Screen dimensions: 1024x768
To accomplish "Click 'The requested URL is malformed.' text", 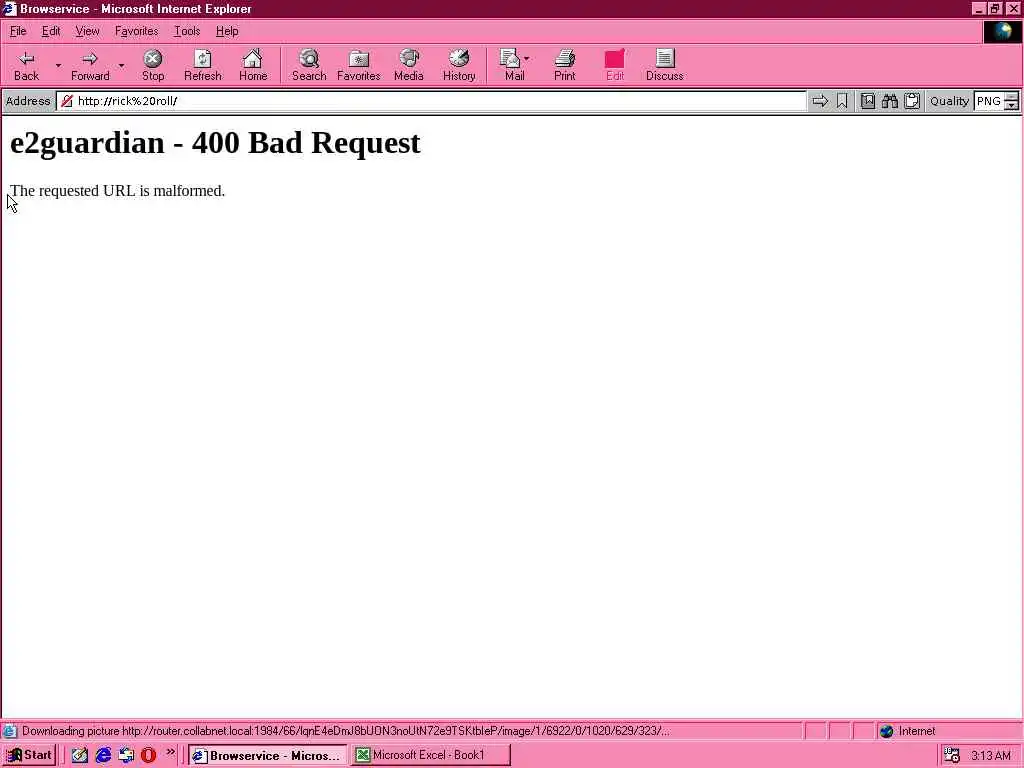I will coord(118,191).
